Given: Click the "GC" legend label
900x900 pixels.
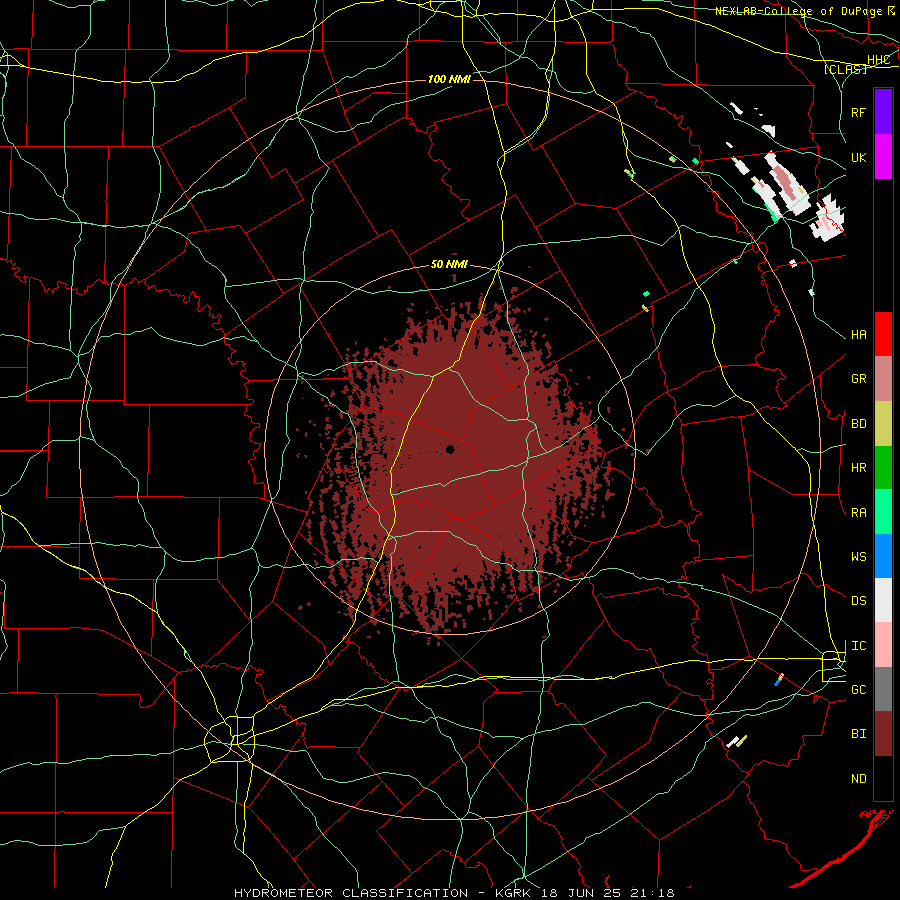Looking at the screenshot, I should [858, 689].
